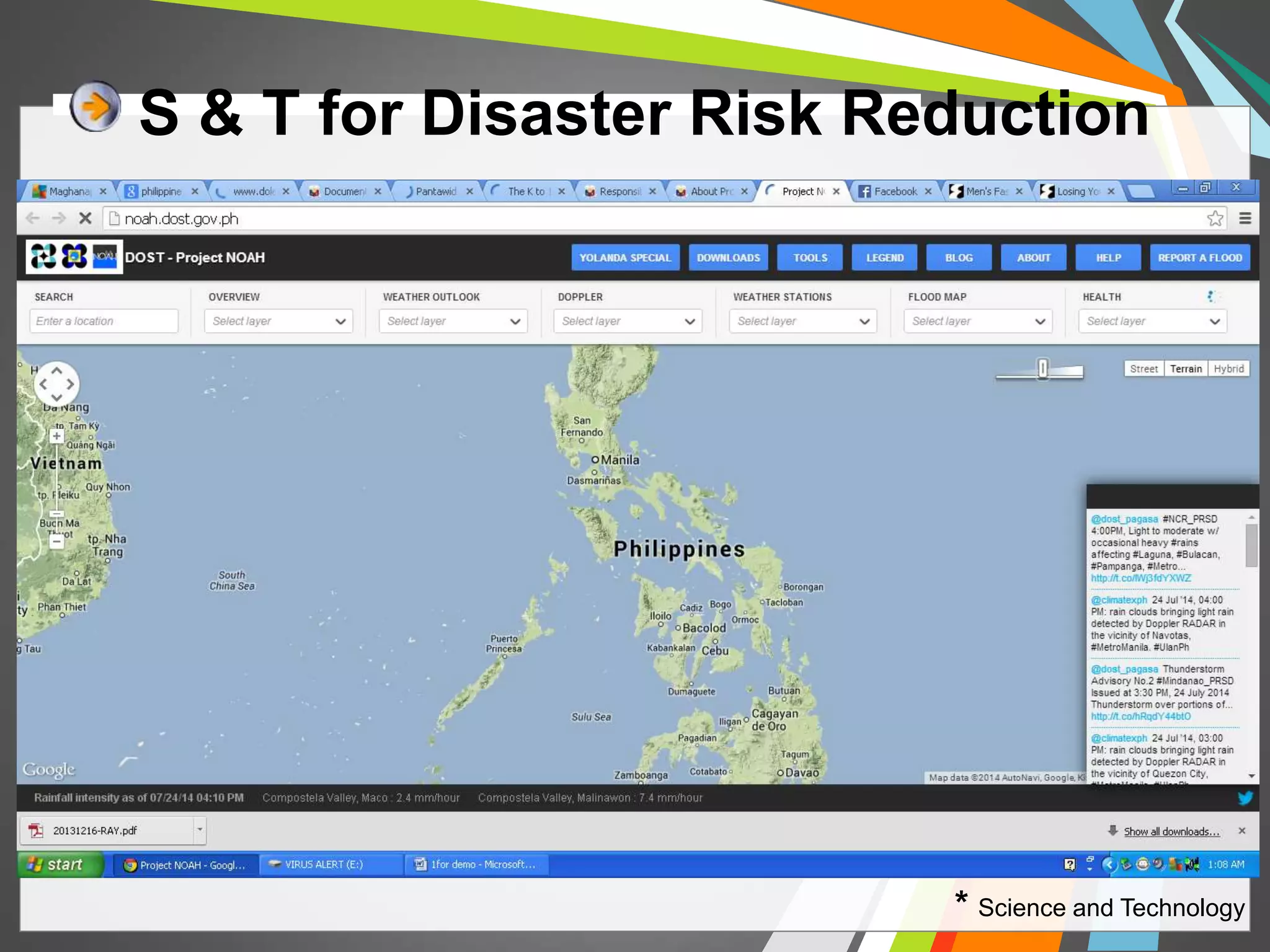Expand the FLOOD MAP layer dropdown
1270x952 pixels.
(x=978, y=321)
